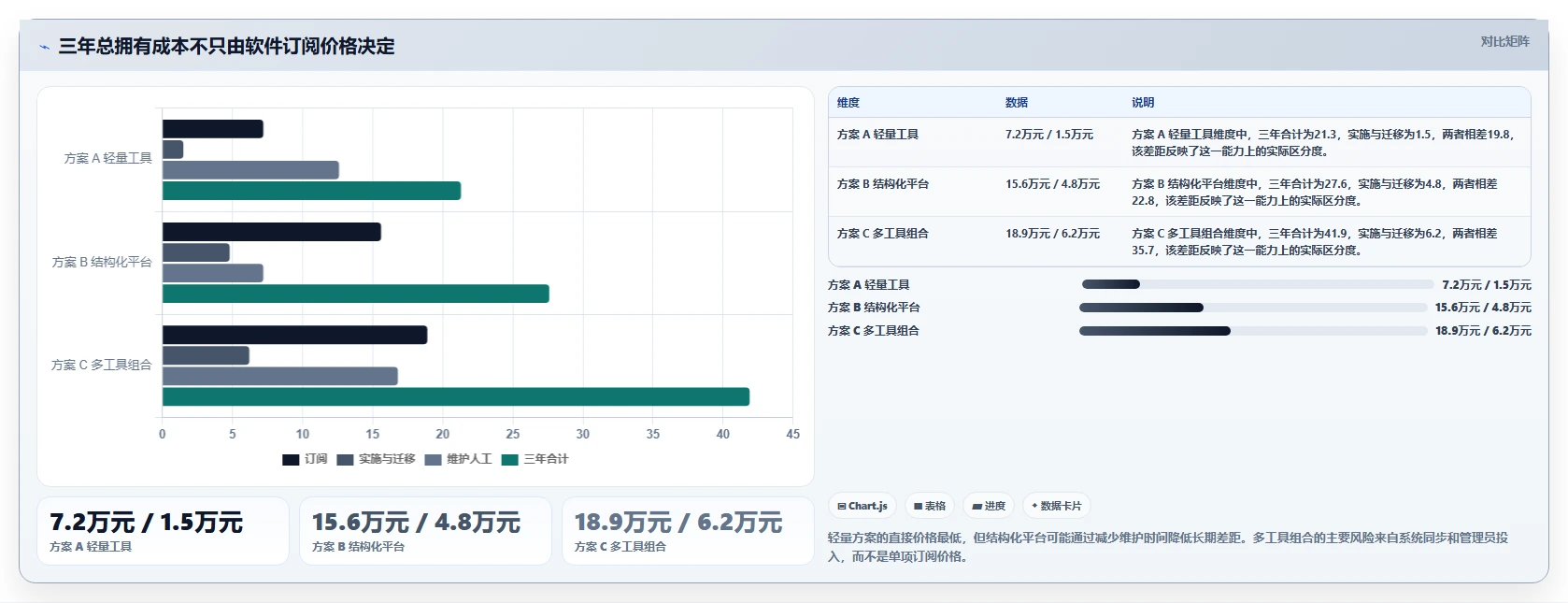This screenshot has width=1568, height=603.
Task: Click the description mentioning 三年合计为27.6
Action: pyautogui.click(x=1315, y=192)
